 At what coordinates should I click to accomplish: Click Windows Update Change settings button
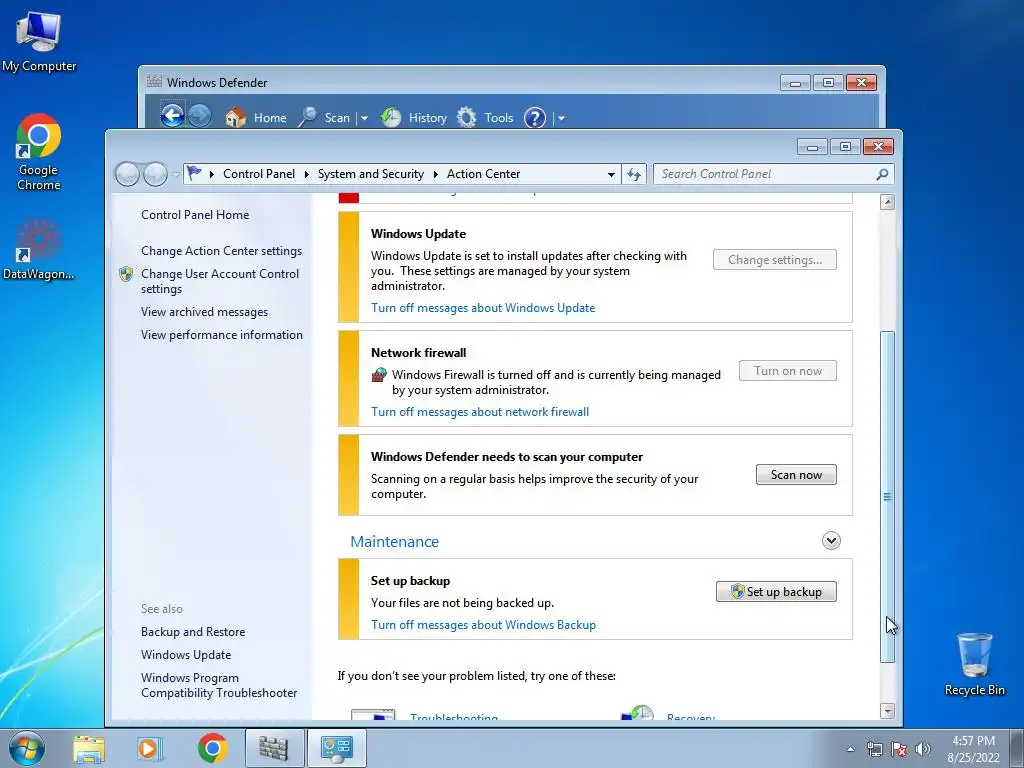775,260
